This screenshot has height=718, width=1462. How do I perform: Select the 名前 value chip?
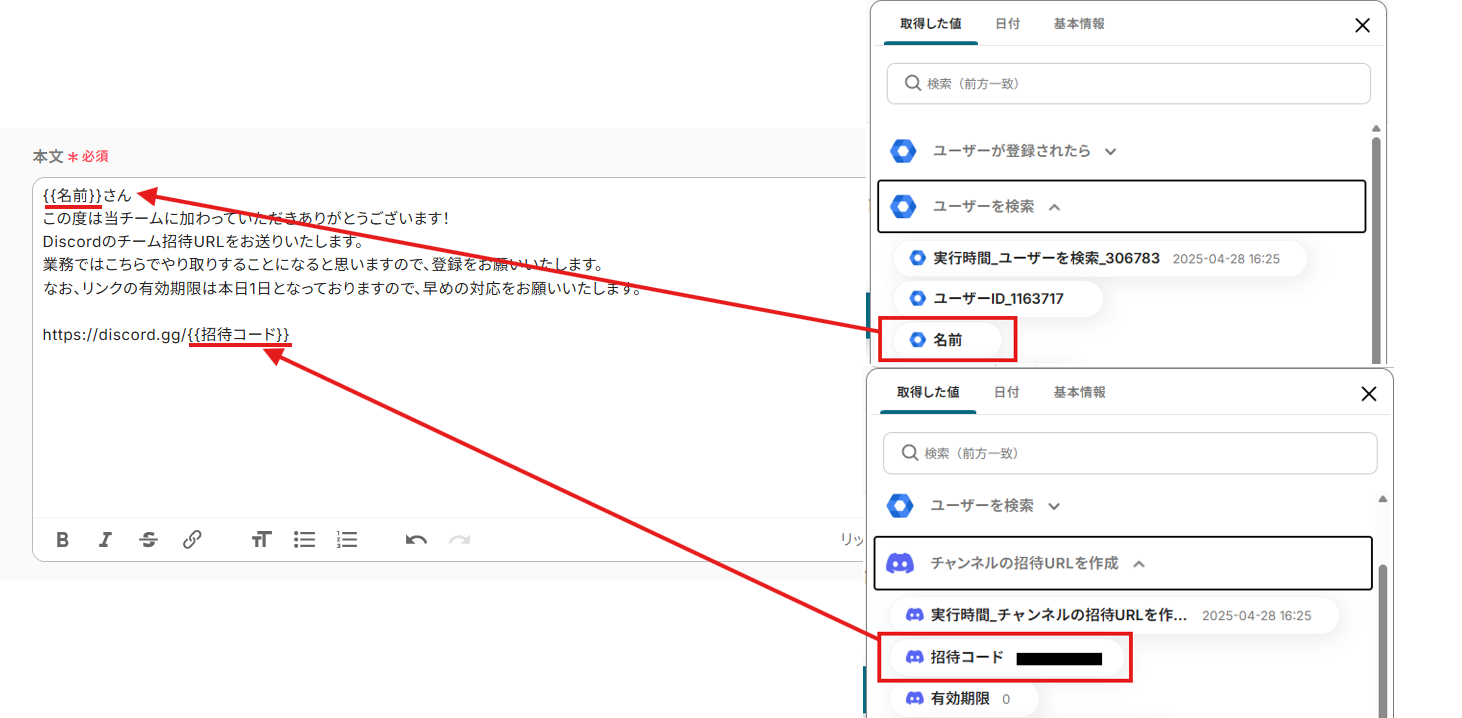pyautogui.click(x=947, y=340)
